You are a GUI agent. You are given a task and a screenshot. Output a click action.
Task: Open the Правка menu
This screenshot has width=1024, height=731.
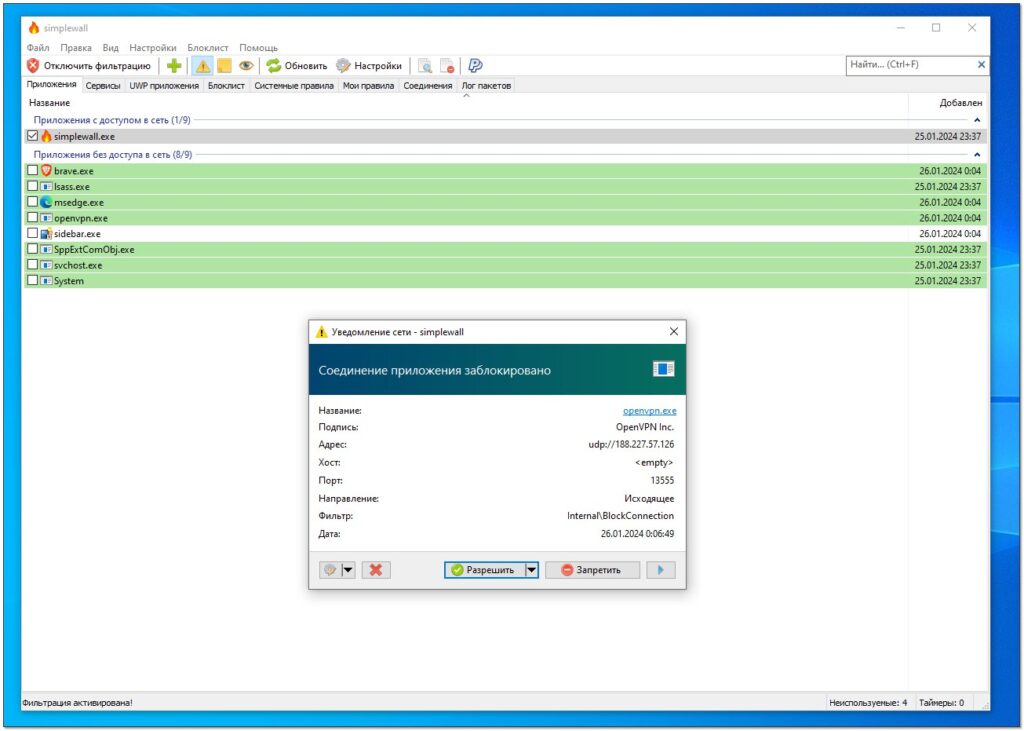coord(74,47)
